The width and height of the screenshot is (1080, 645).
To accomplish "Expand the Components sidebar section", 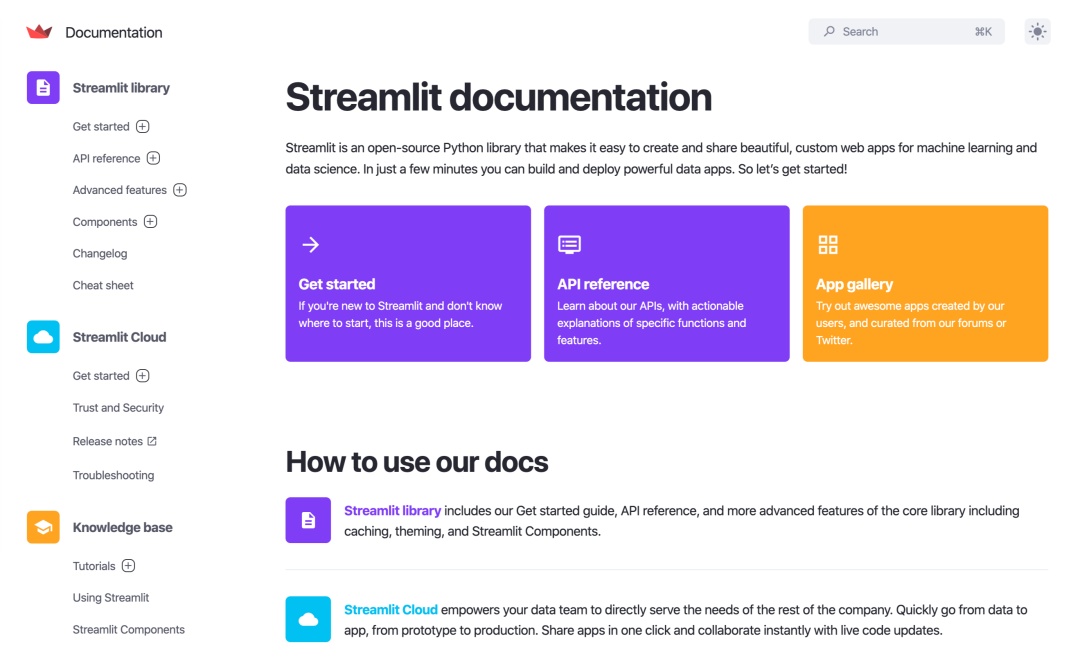I will [x=150, y=221].
